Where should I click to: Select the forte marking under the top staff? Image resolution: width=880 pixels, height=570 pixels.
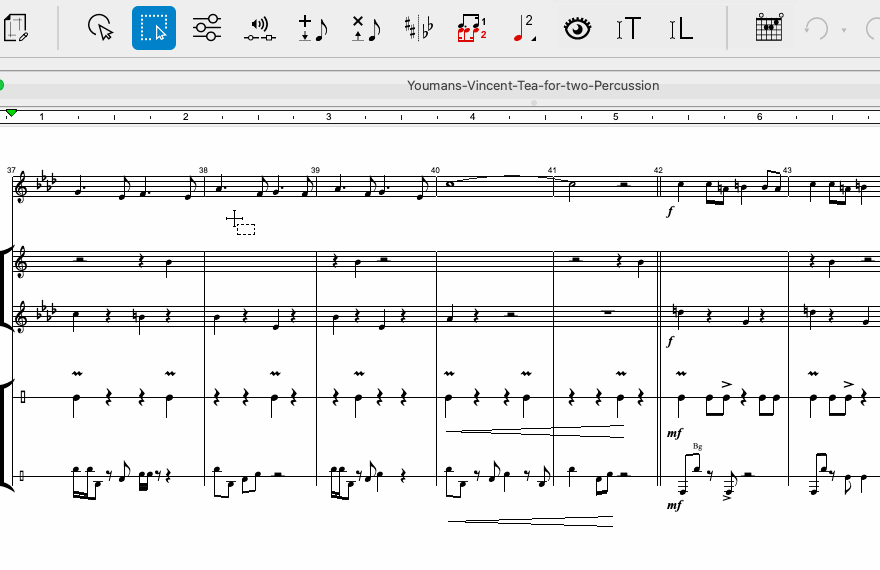[670, 212]
